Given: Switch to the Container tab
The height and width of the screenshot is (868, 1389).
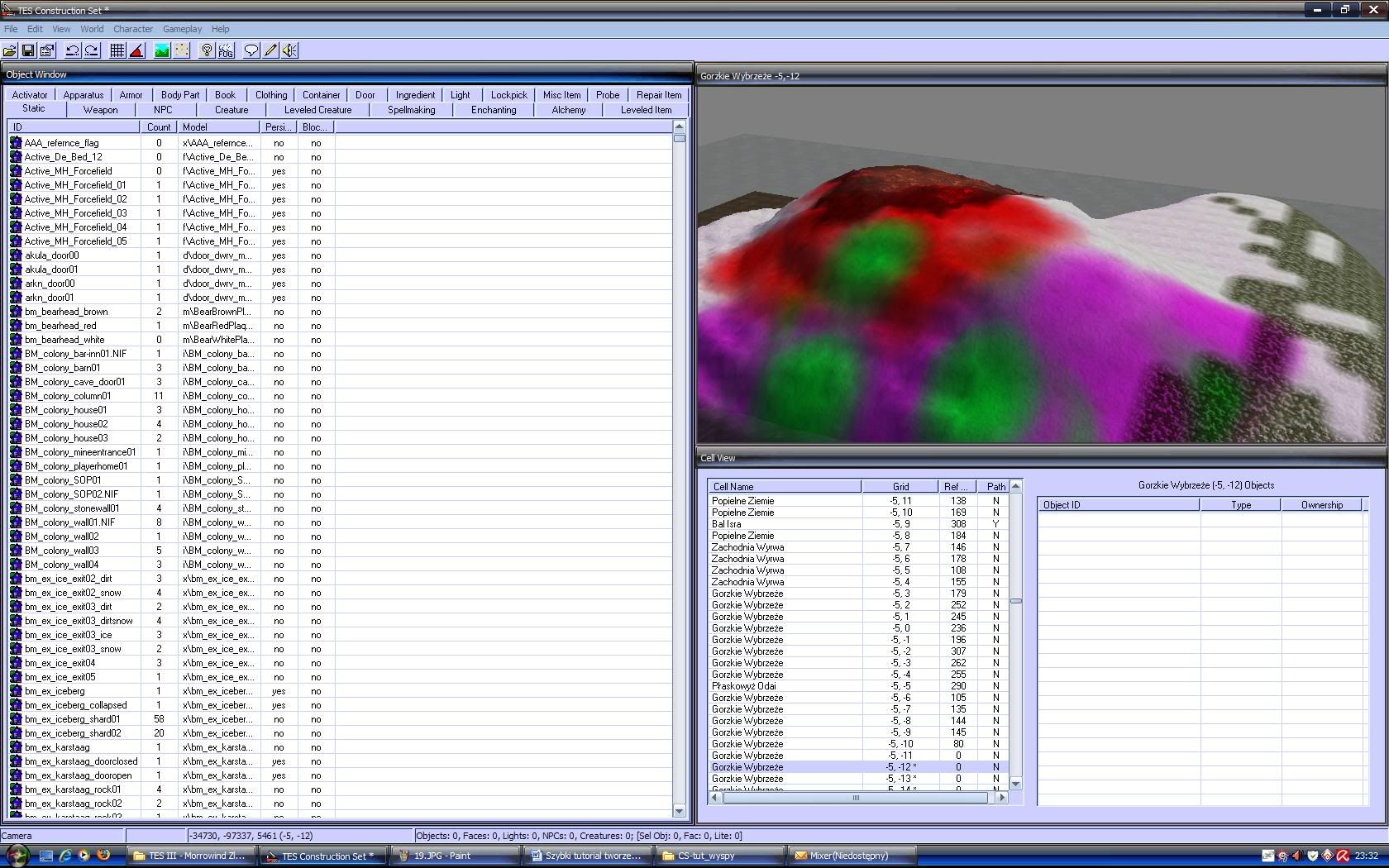Looking at the screenshot, I should point(322,95).
